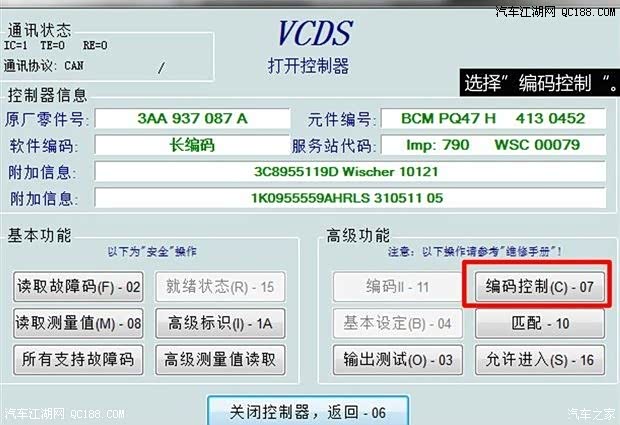Viewport: 620px width, 425px height.
Task: Select part number field 3AA 937 087 A
Action: tap(193, 118)
